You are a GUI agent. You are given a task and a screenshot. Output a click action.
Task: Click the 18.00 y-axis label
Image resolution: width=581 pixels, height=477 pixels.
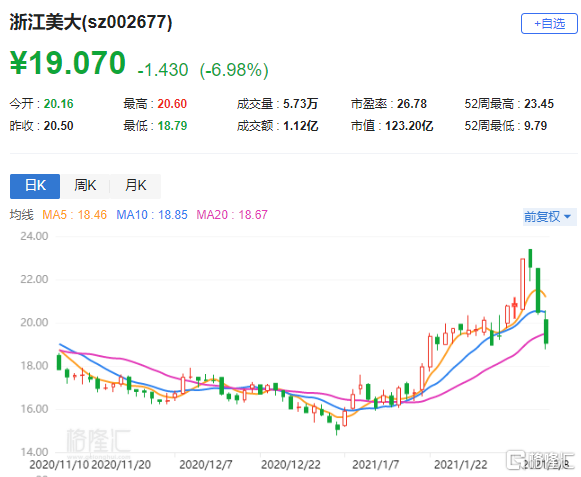click(34, 366)
